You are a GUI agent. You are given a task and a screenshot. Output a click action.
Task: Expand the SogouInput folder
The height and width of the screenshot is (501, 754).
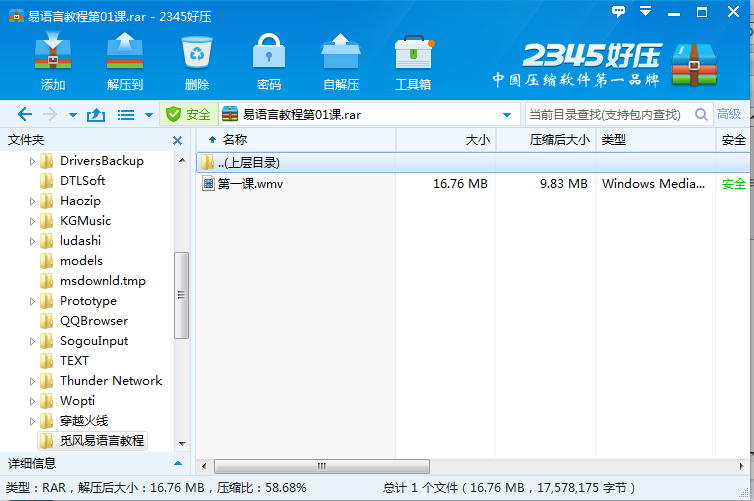point(32,341)
